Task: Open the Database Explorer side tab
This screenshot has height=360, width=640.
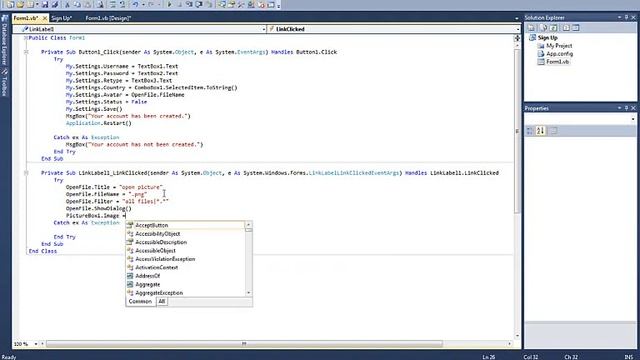Action: (x=4, y=41)
